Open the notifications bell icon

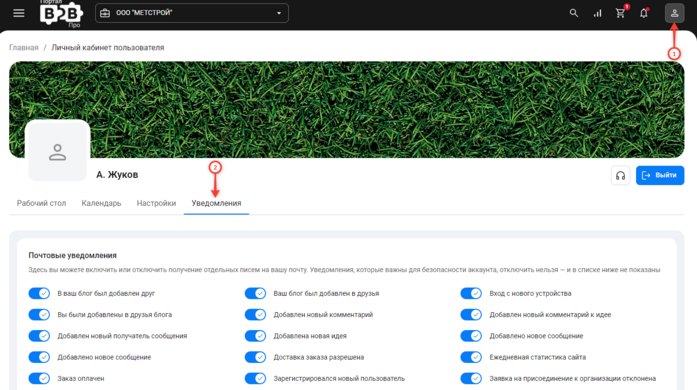644,13
